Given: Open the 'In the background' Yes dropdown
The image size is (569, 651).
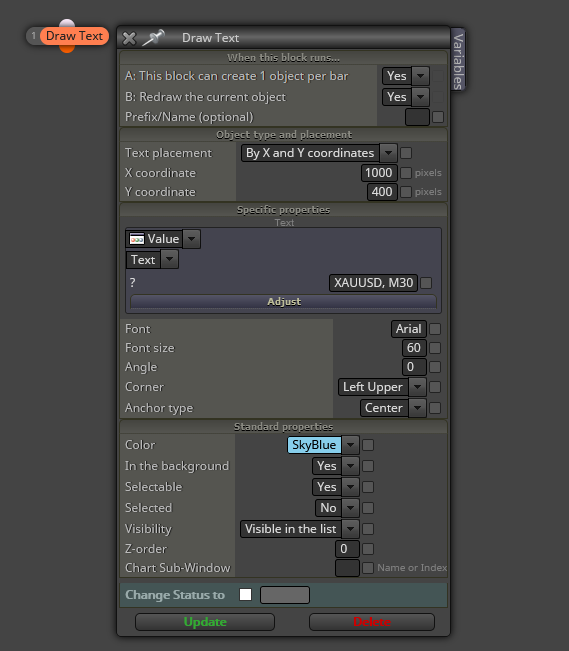Looking at the screenshot, I should click(x=336, y=466).
